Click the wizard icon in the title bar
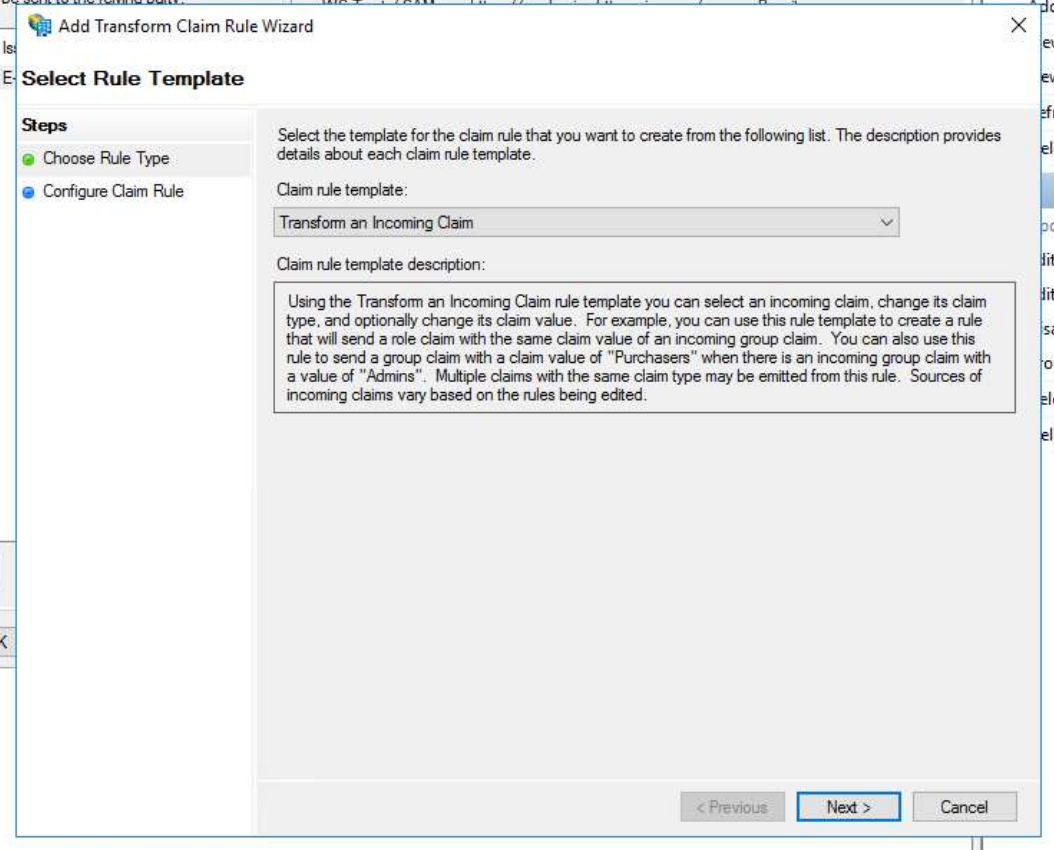This screenshot has width=1054, height=850. pyautogui.click(x=41, y=26)
